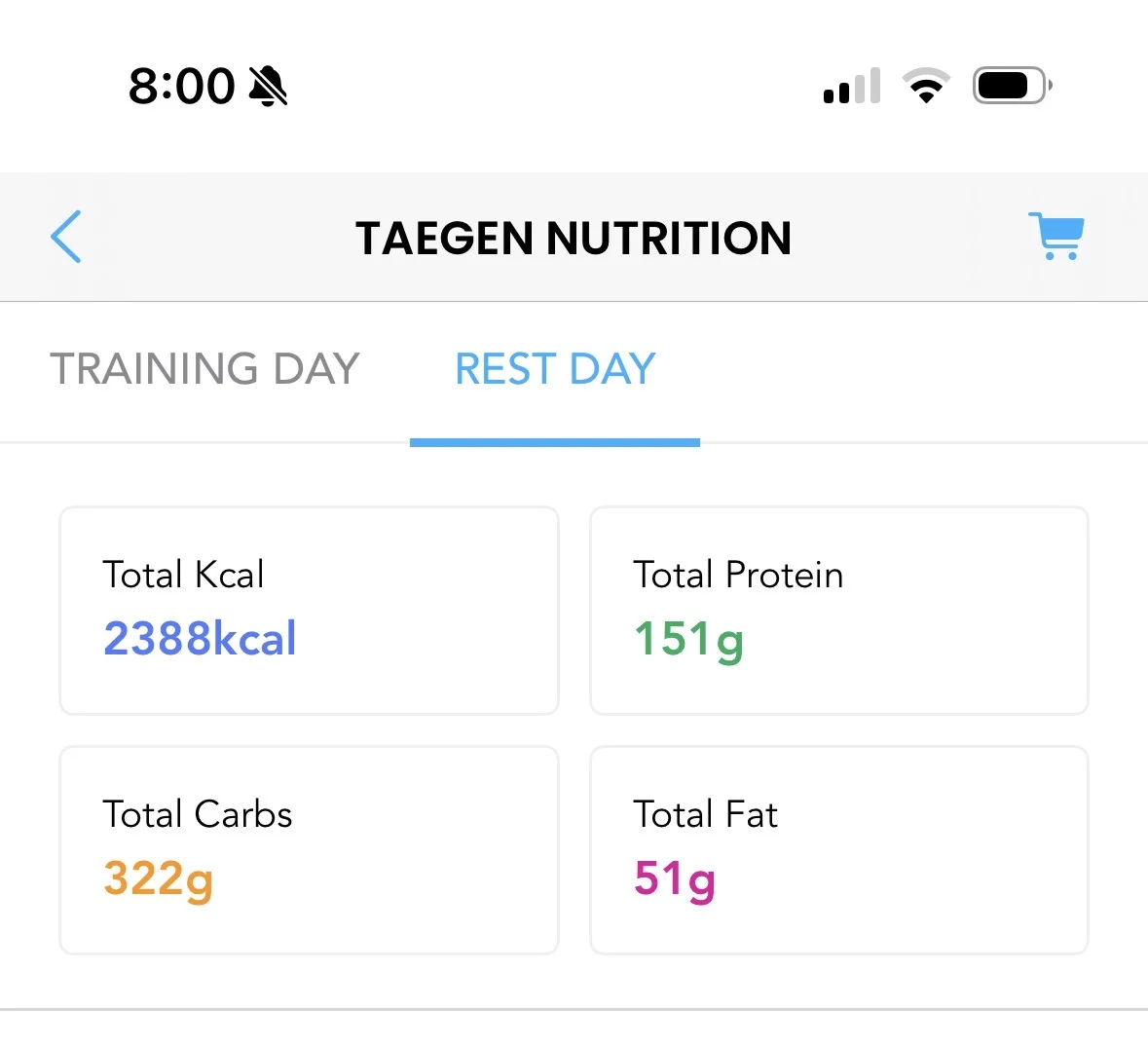Tap the Taegen Nutrition title
The width and height of the screenshot is (1148, 1045).
pyautogui.click(x=574, y=238)
